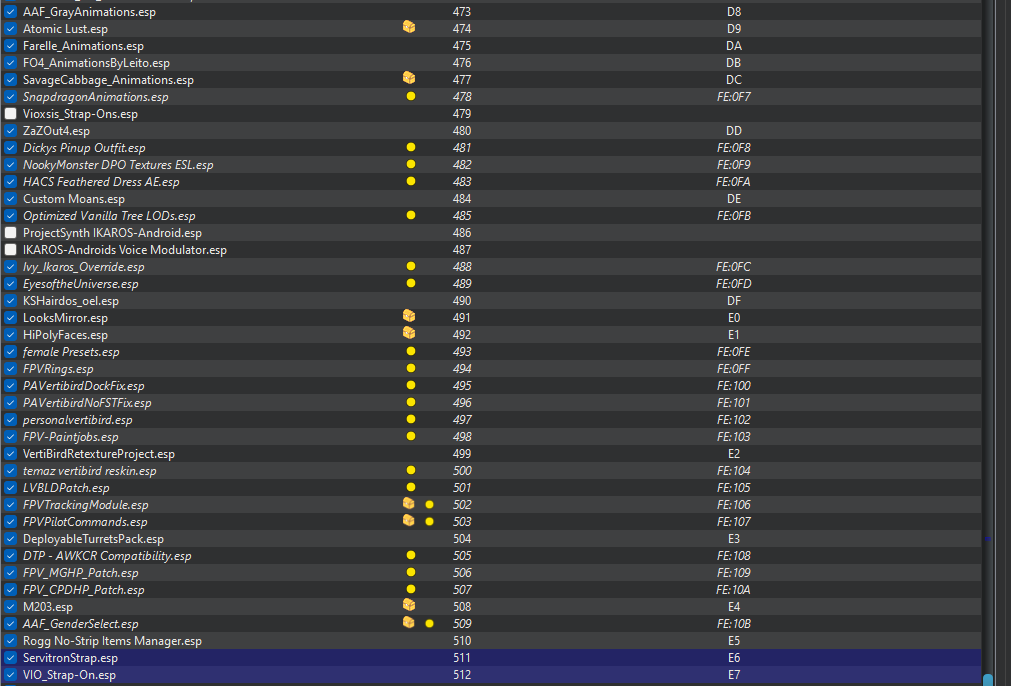Click the yellow light-plugin dot for SnapdragonAnimations.esp
Viewport: 1011px width, 686px height.
(x=411, y=97)
